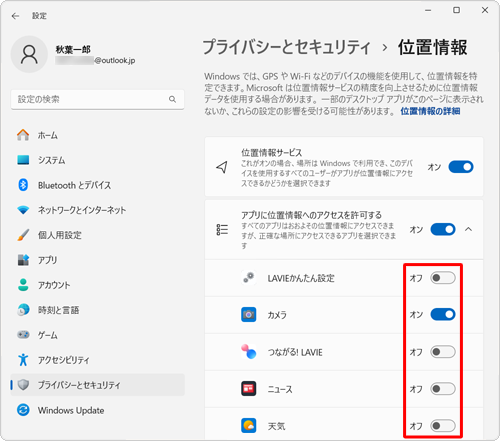Open 個人用設定 page
This screenshot has height=441, width=500.
pyautogui.click(x=97, y=235)
